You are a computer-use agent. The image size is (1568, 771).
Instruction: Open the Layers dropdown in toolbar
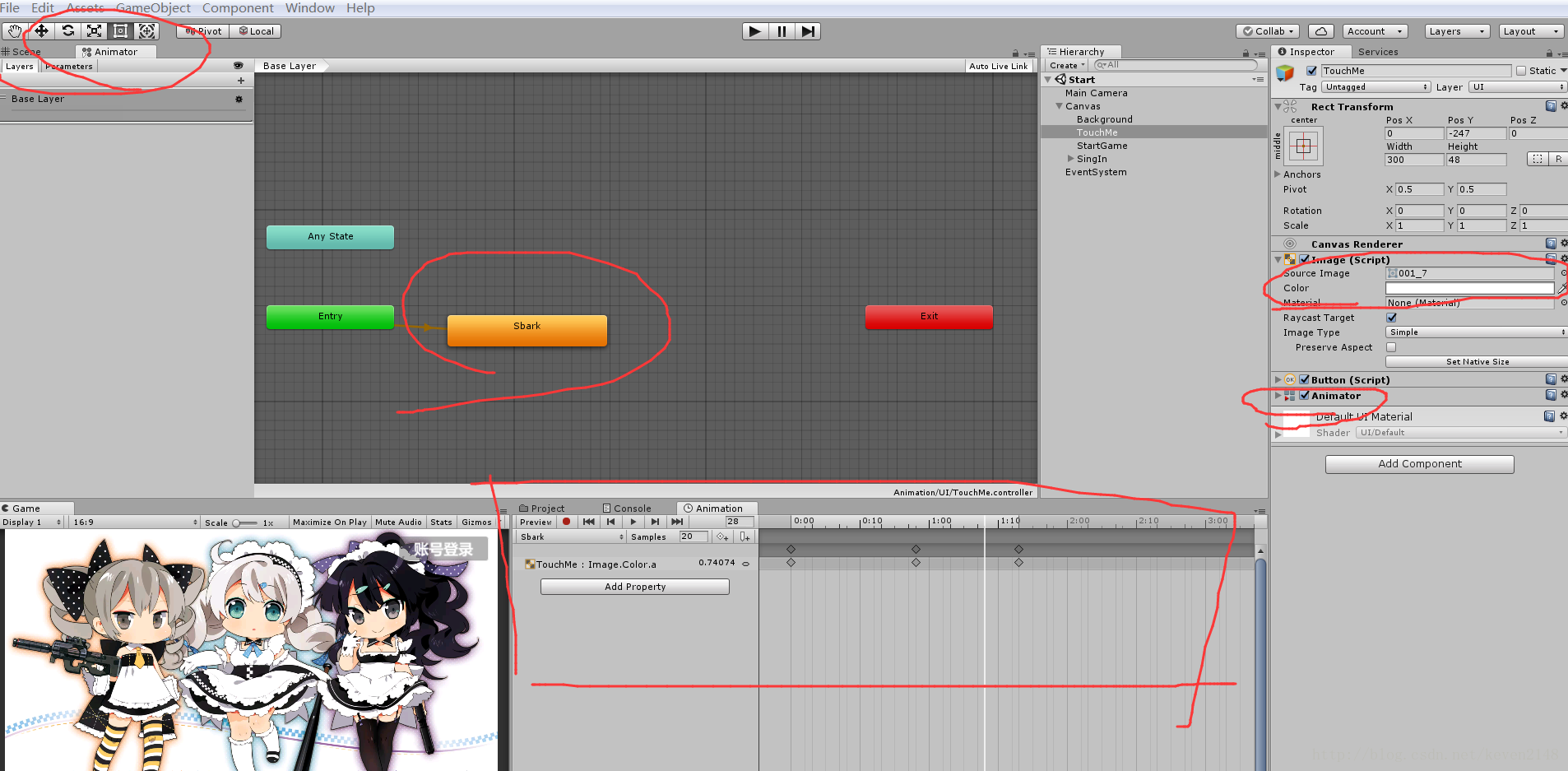[x=1457, y=31]
